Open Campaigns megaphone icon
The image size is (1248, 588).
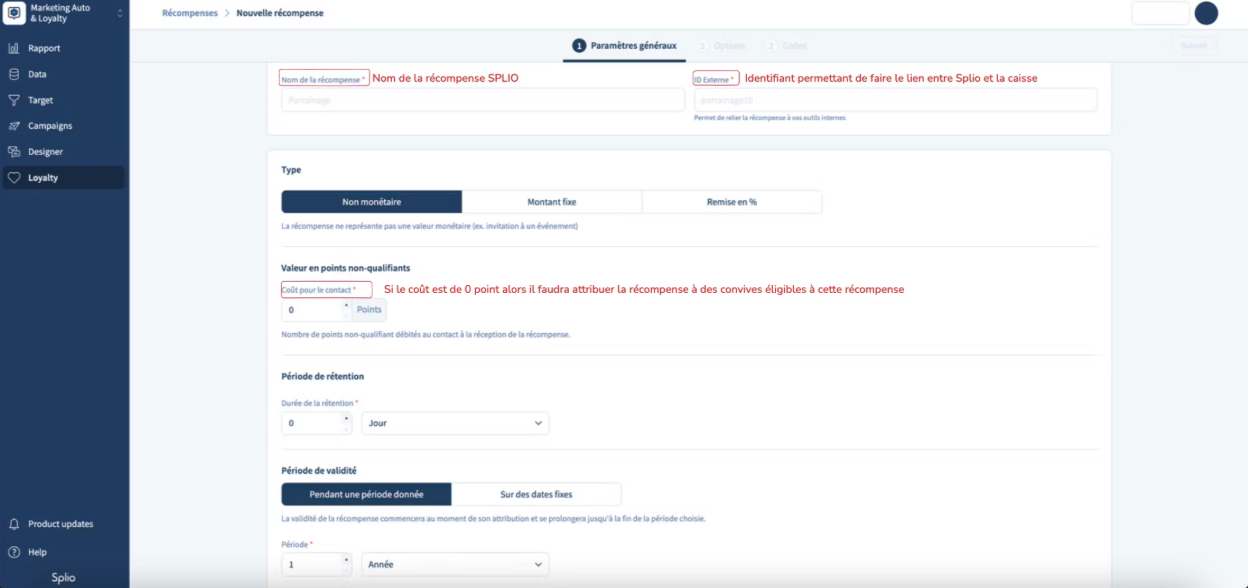tap(14, 126)
